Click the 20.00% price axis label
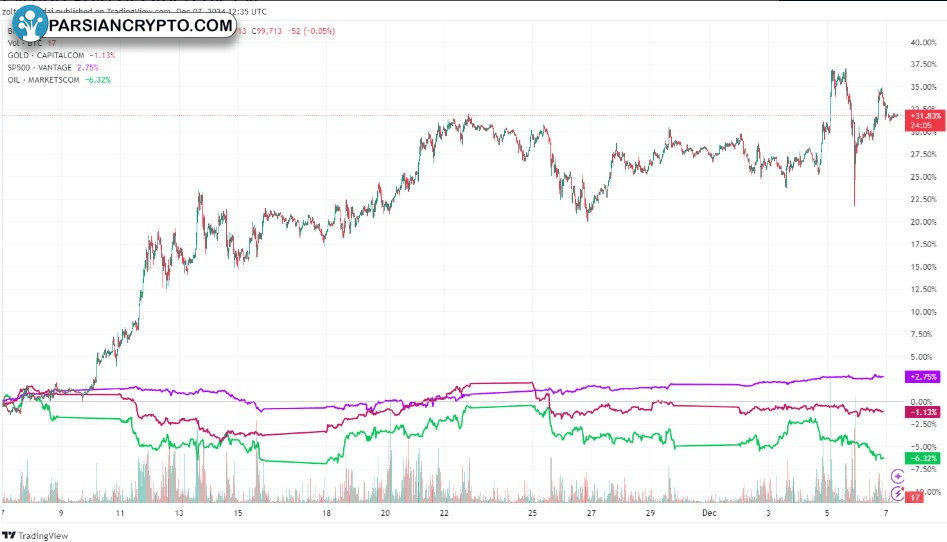 [923, 222]
